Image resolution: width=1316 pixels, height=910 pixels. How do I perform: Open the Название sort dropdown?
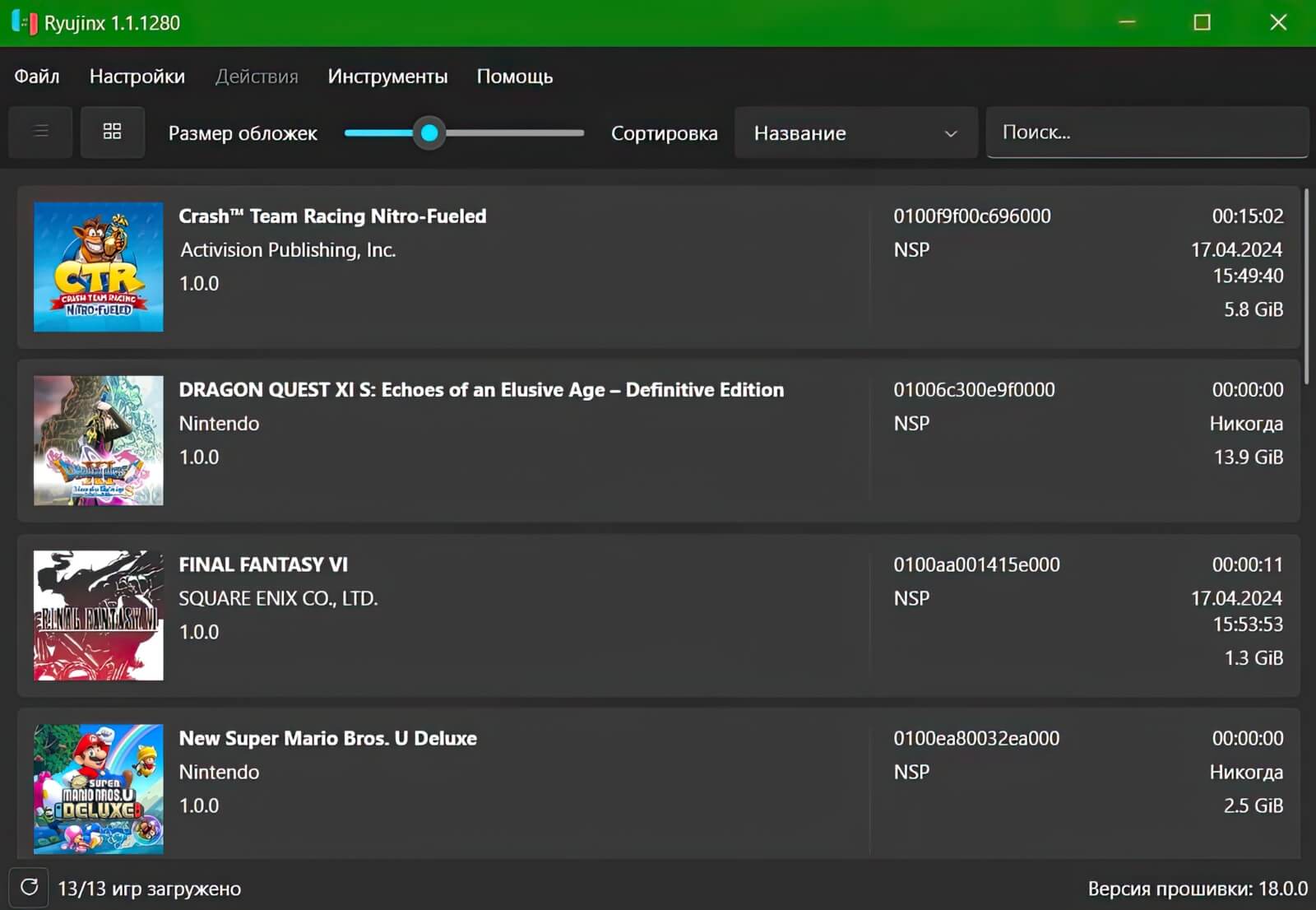(x=855, y=132)
